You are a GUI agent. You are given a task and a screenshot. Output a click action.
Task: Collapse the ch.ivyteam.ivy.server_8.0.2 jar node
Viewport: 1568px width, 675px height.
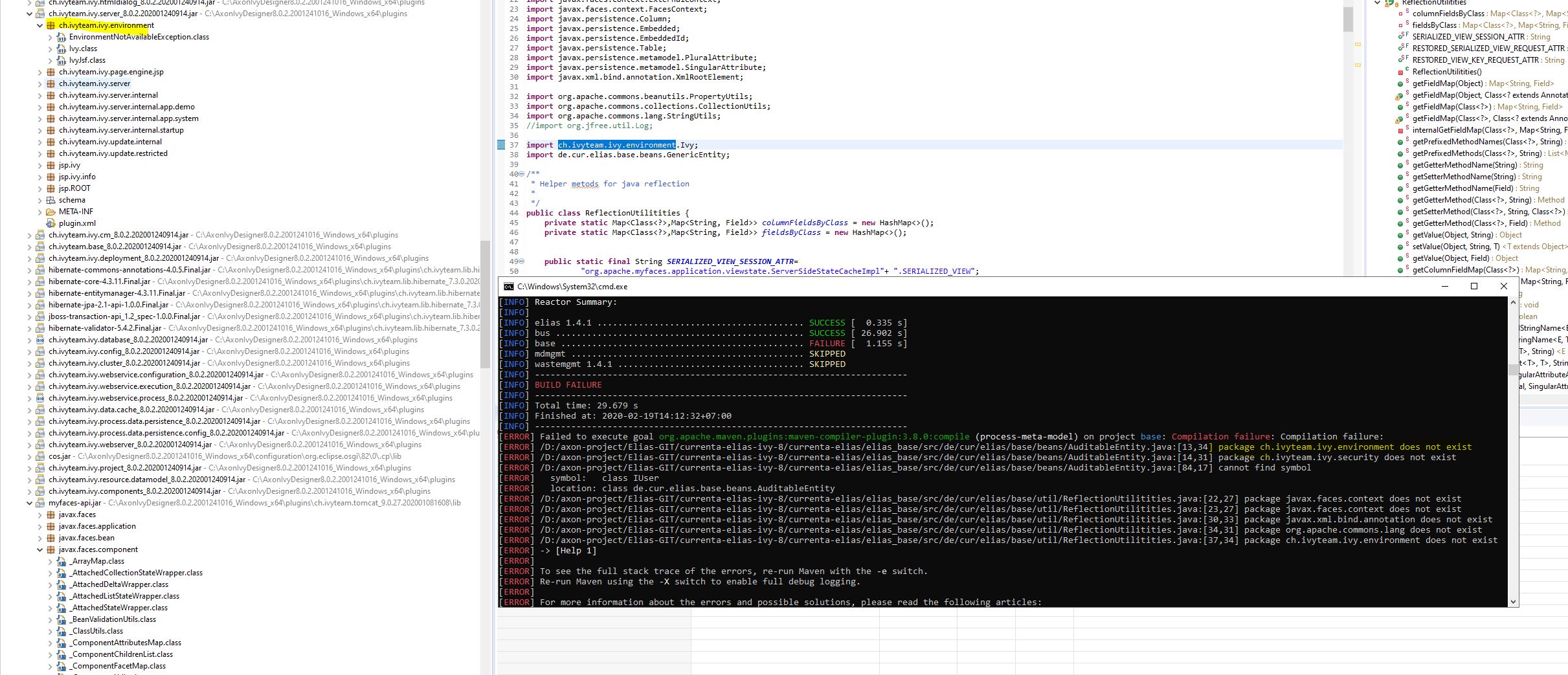pos(29,14)
